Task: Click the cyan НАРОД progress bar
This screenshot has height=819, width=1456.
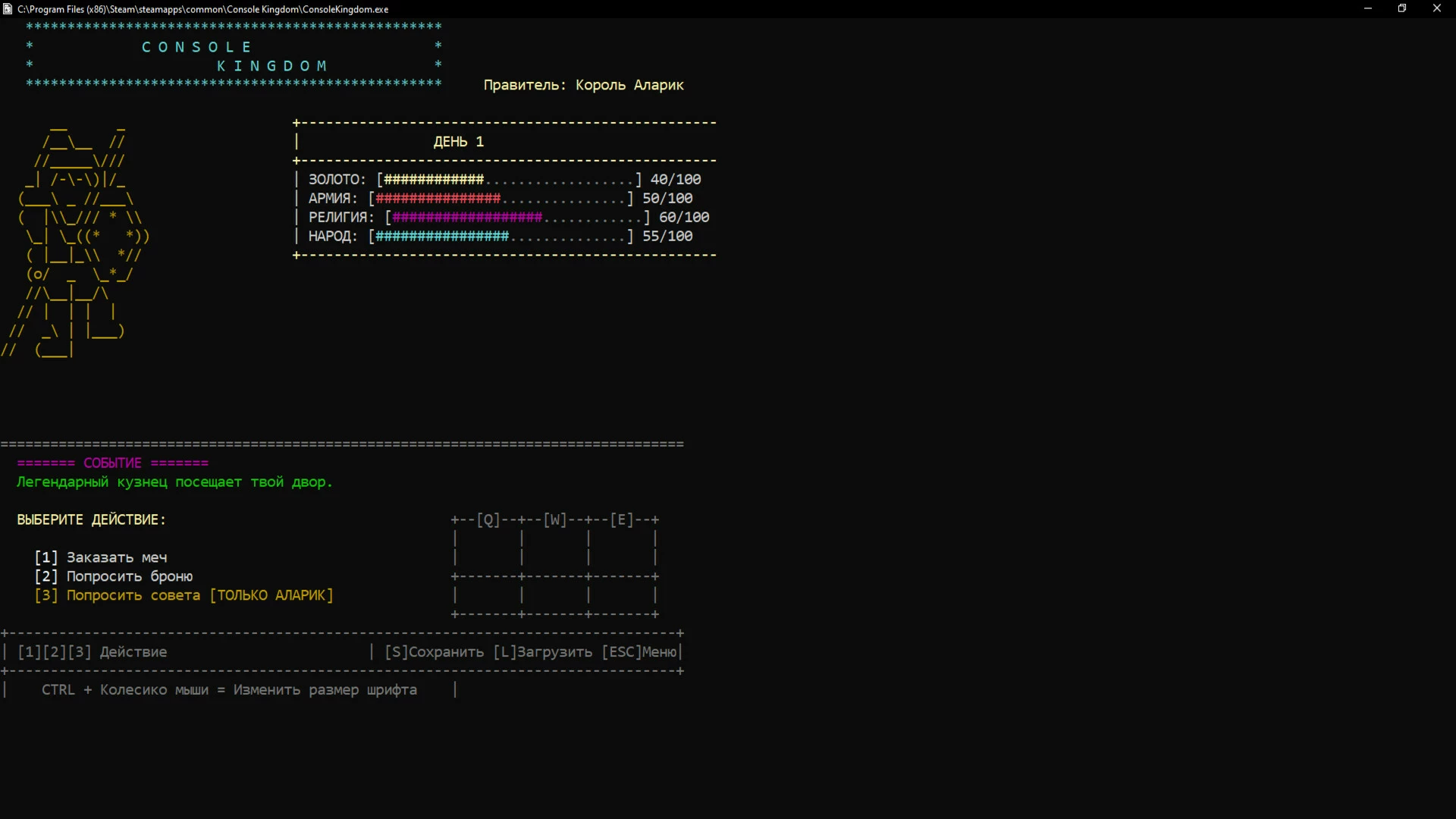Action: 500,237
